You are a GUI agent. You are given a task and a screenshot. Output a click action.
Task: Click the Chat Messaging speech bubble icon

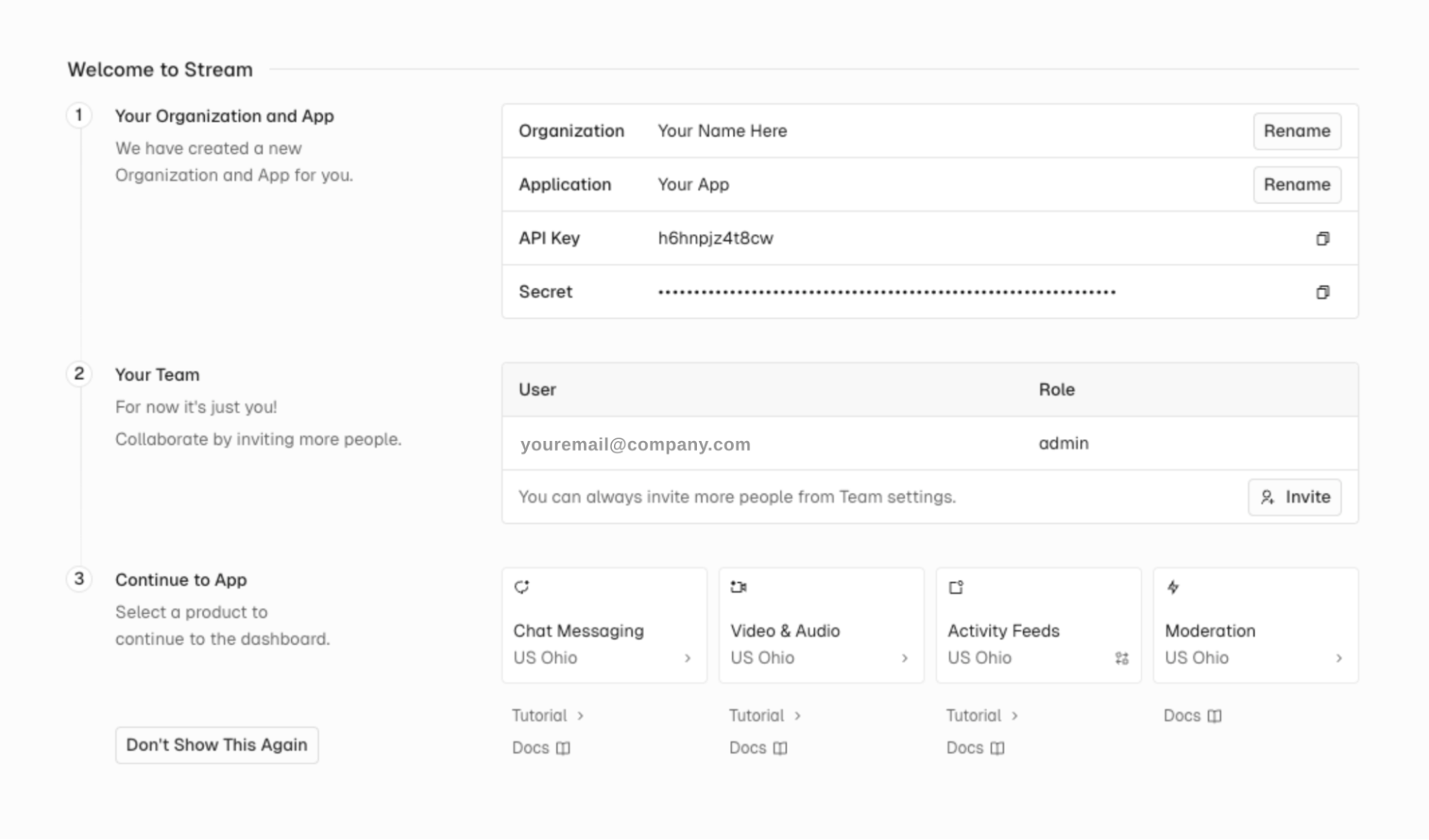coord(522,587)
